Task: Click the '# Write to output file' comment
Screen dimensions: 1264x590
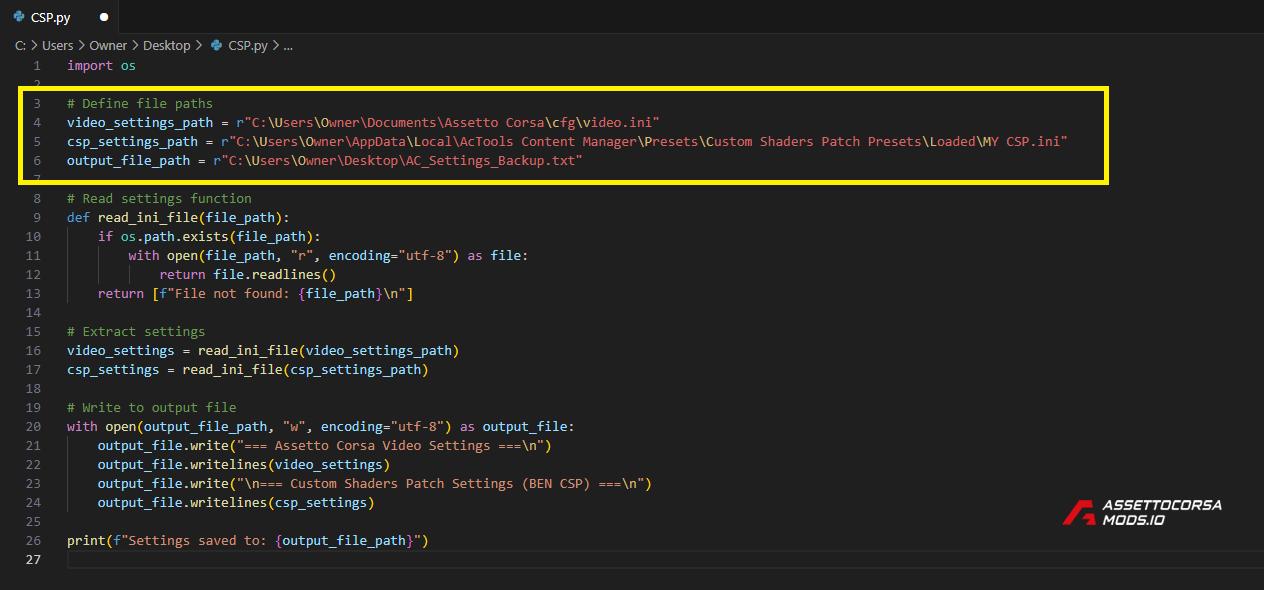Action: (x=152, y=407)
